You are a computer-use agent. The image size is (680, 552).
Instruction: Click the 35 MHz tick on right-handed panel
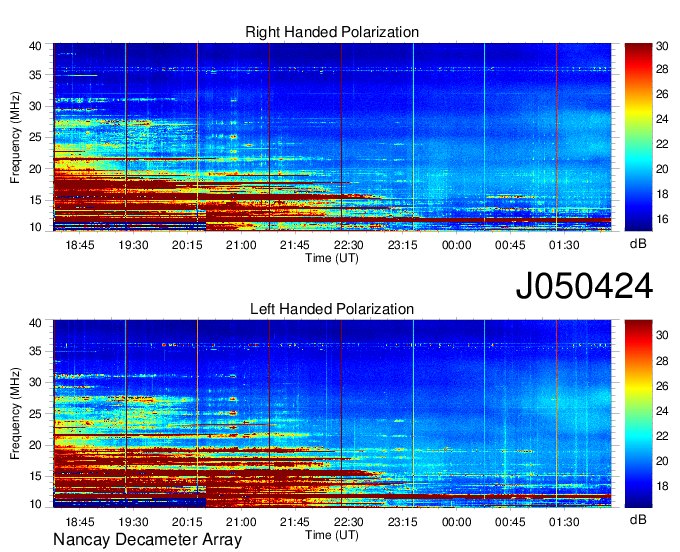pyautogui.click(x=35, y=75)
